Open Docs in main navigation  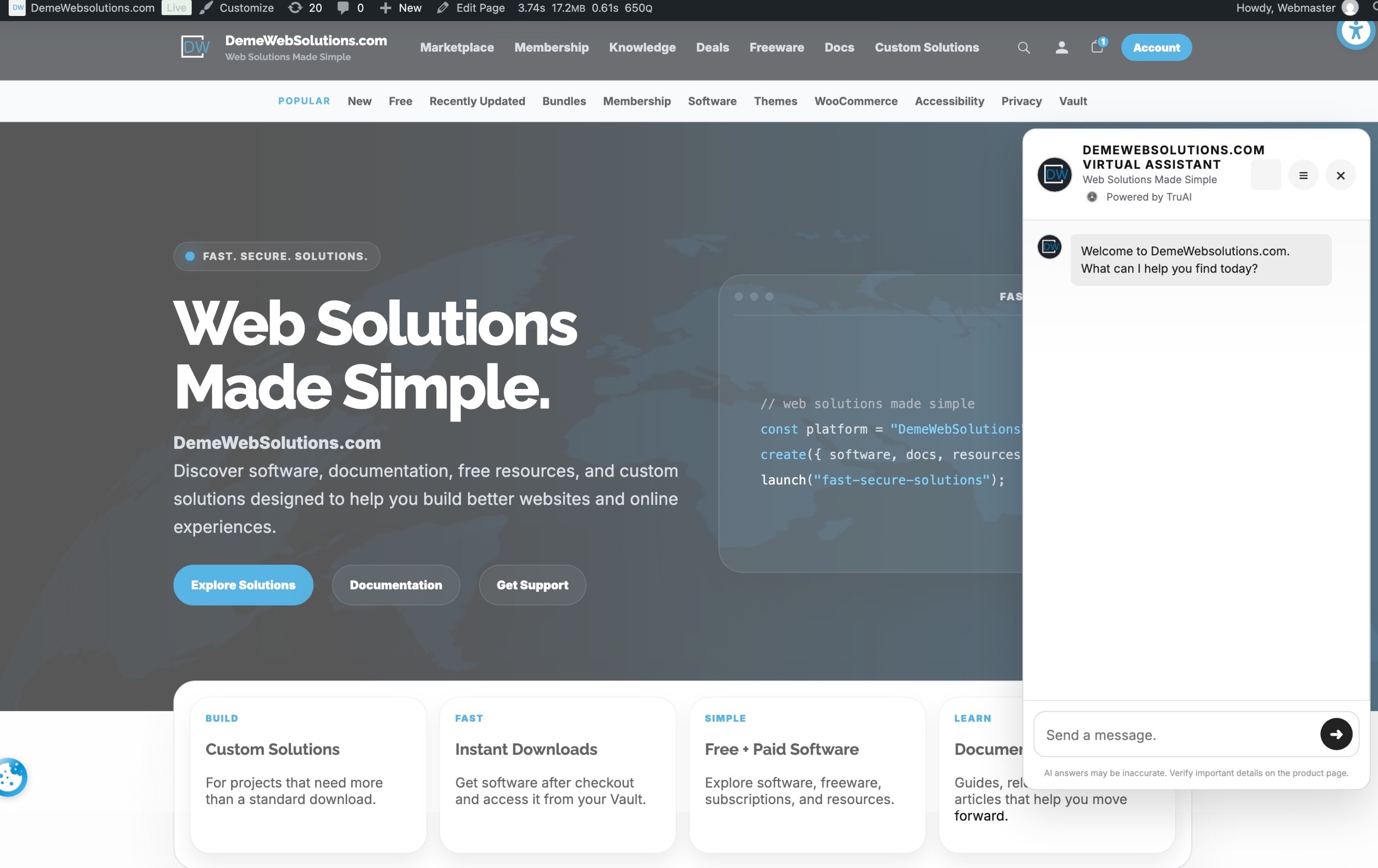(x=839, y=47)
